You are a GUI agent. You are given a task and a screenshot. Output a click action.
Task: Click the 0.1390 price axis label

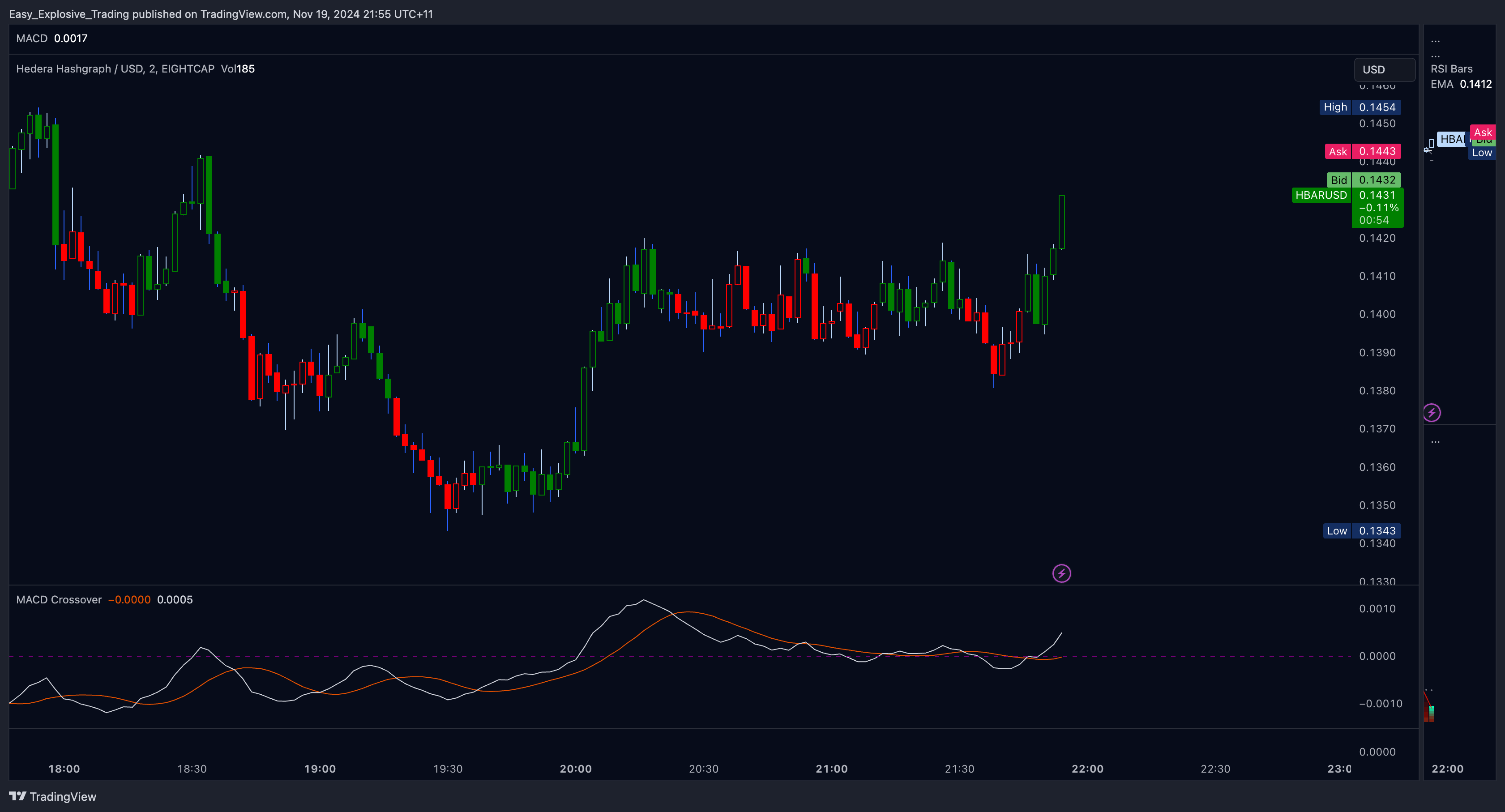point(1377,353)
